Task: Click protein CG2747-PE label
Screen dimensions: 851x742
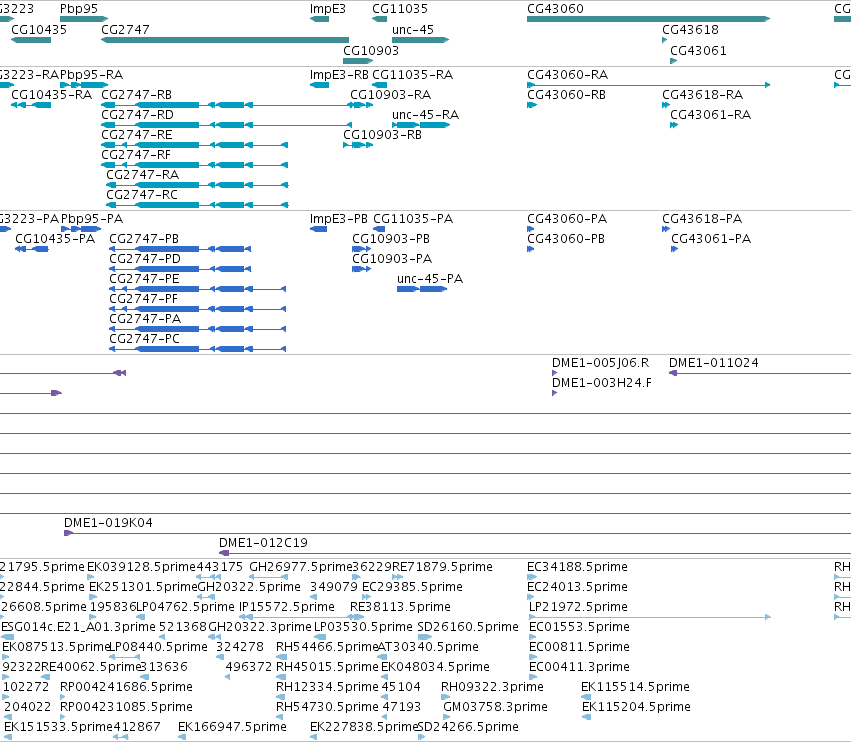Action: pos(144,279)
